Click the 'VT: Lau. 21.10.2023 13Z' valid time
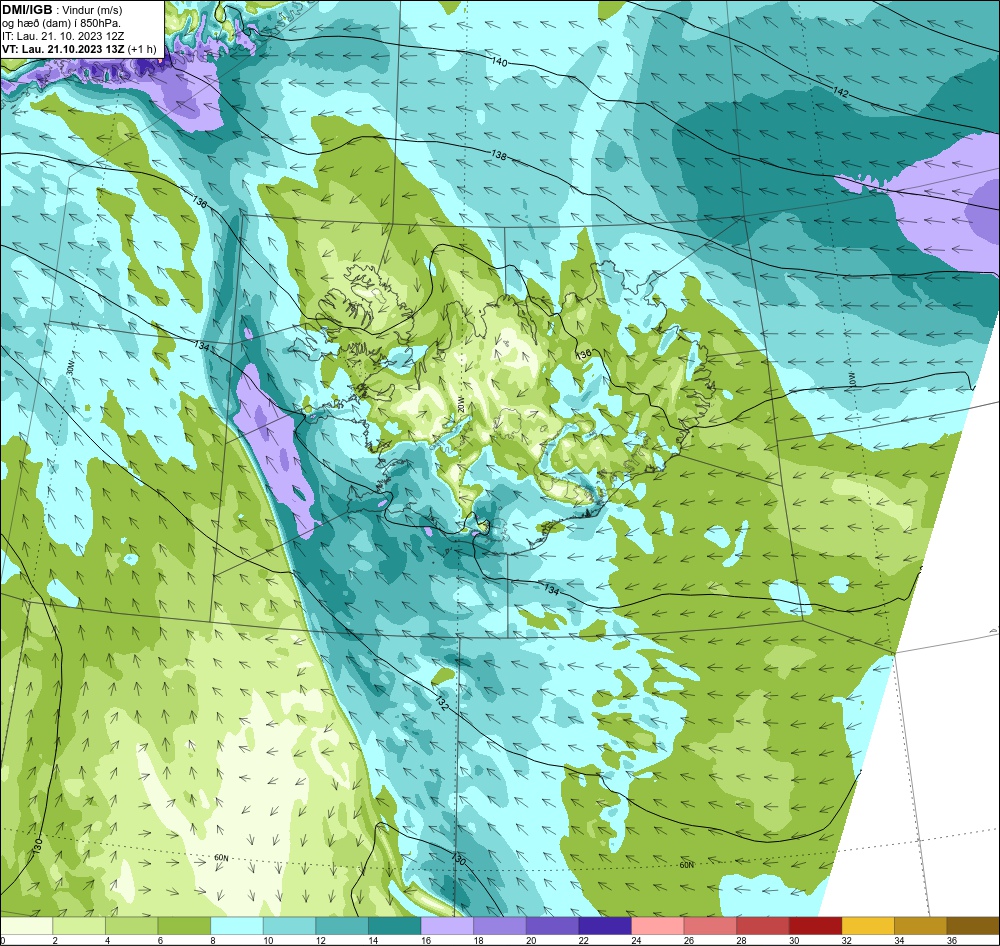 tap(63, 49)
